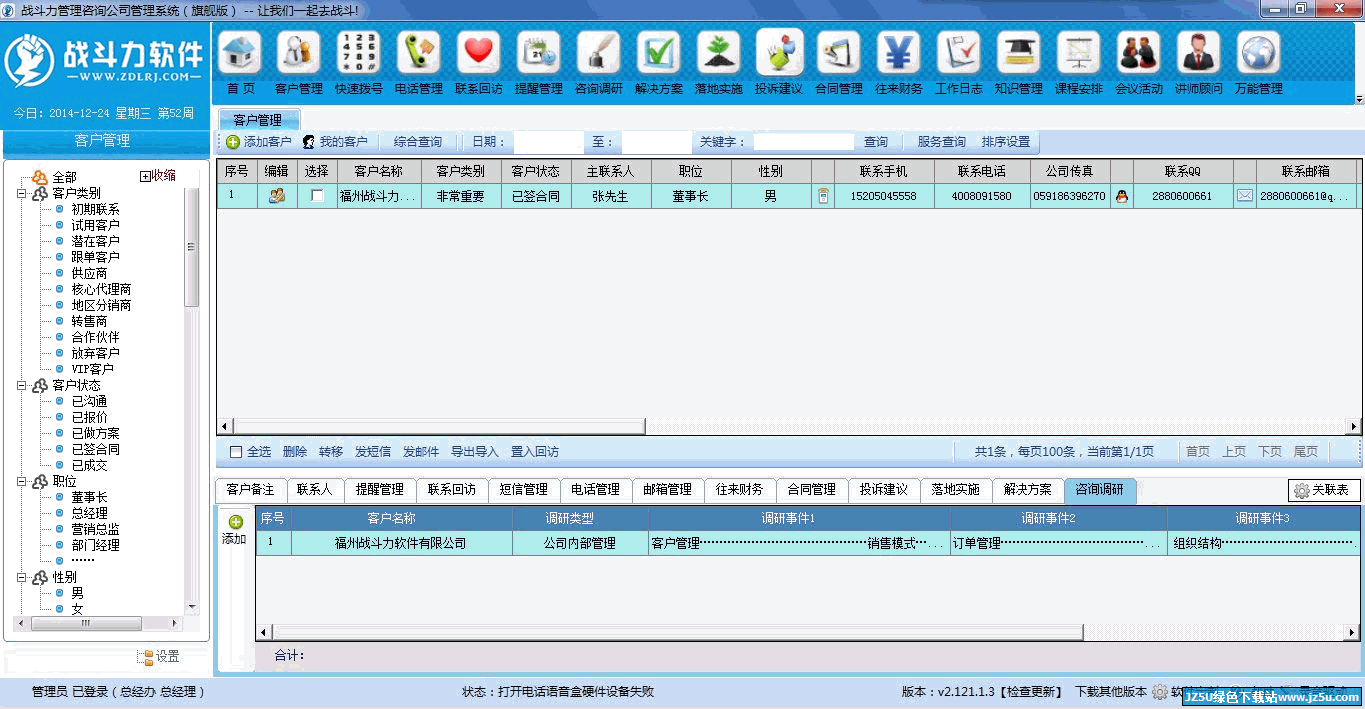Enable the 全选 checkbox

tap(236, 452)
